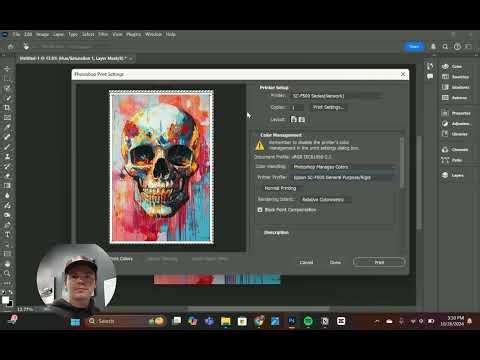
Task: Click the Color Management section scrollbar
Action: [402, 162]
